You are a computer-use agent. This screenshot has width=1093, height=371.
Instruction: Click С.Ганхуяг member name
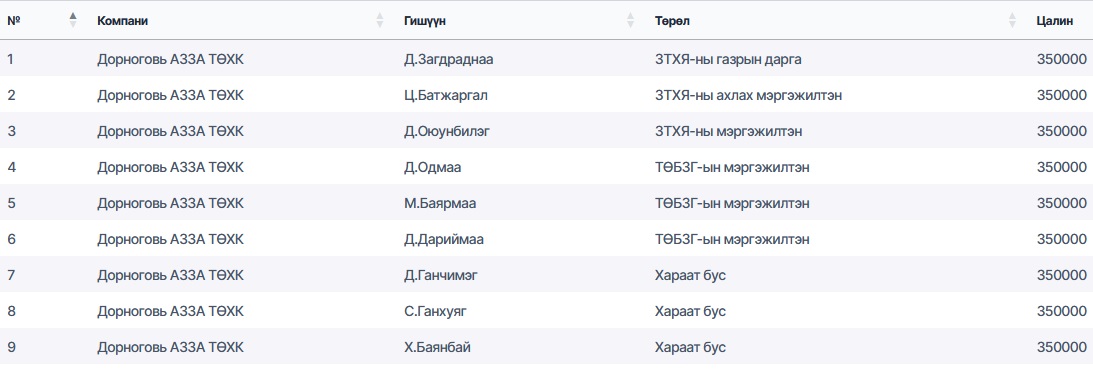pos(435,312)
